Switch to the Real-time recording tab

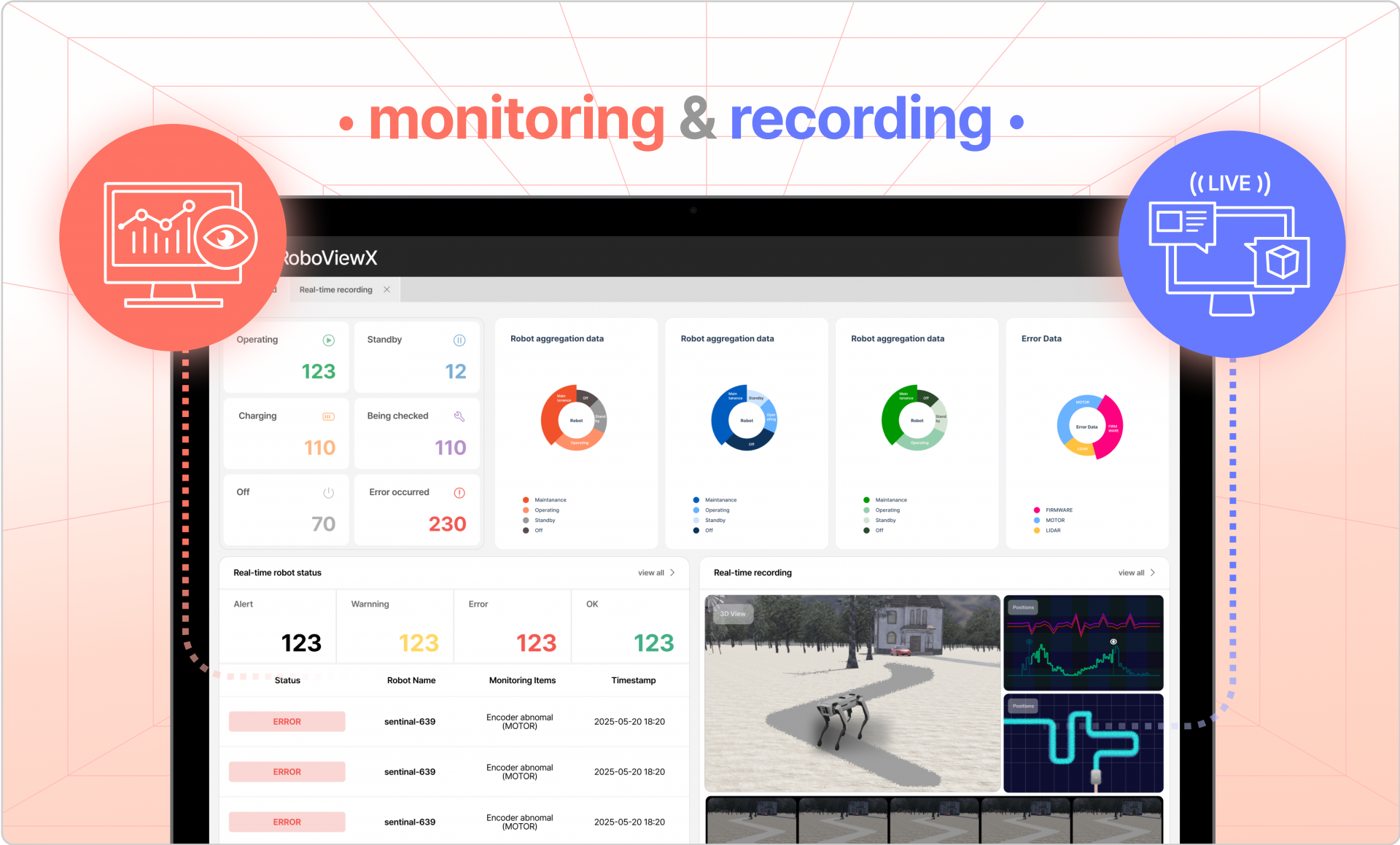click(x=335, y=289)
